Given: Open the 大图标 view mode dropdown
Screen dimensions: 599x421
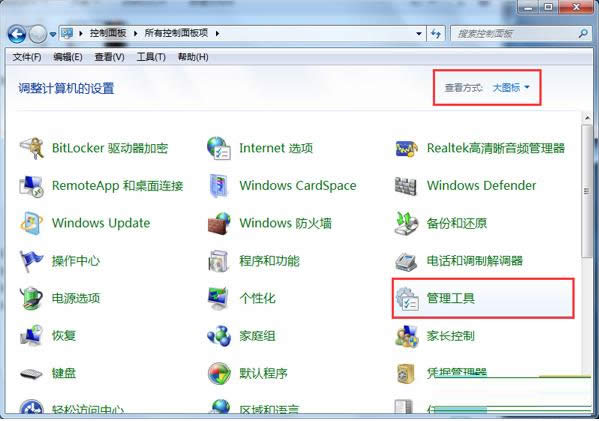Looking at the screenshot, I should point(511,88).
